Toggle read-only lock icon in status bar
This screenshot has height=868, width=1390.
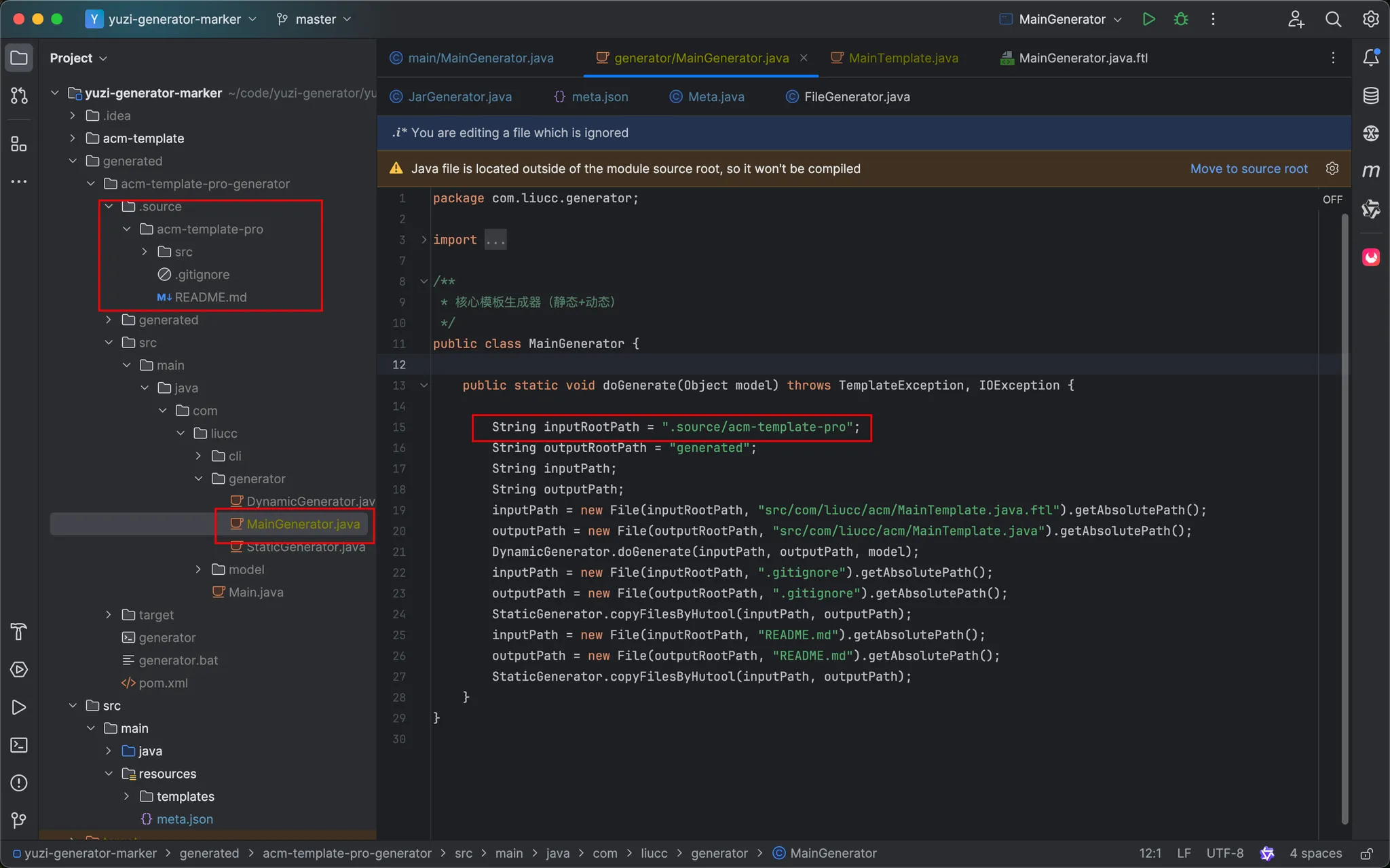click(1366, 853)
